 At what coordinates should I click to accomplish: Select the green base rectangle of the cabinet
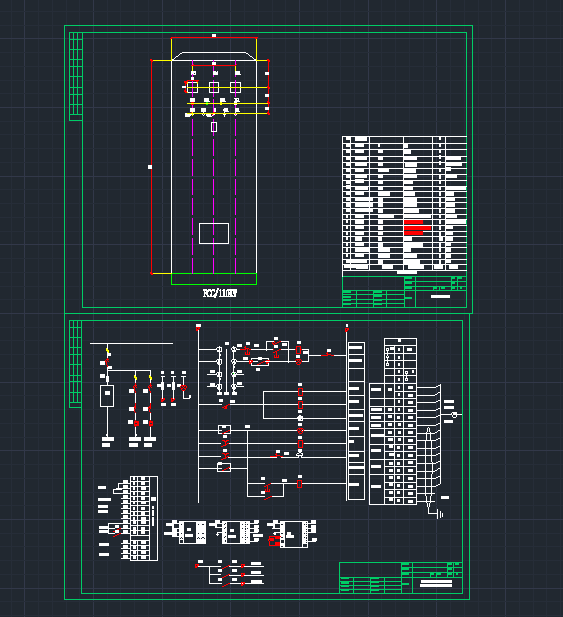(214, 279)
